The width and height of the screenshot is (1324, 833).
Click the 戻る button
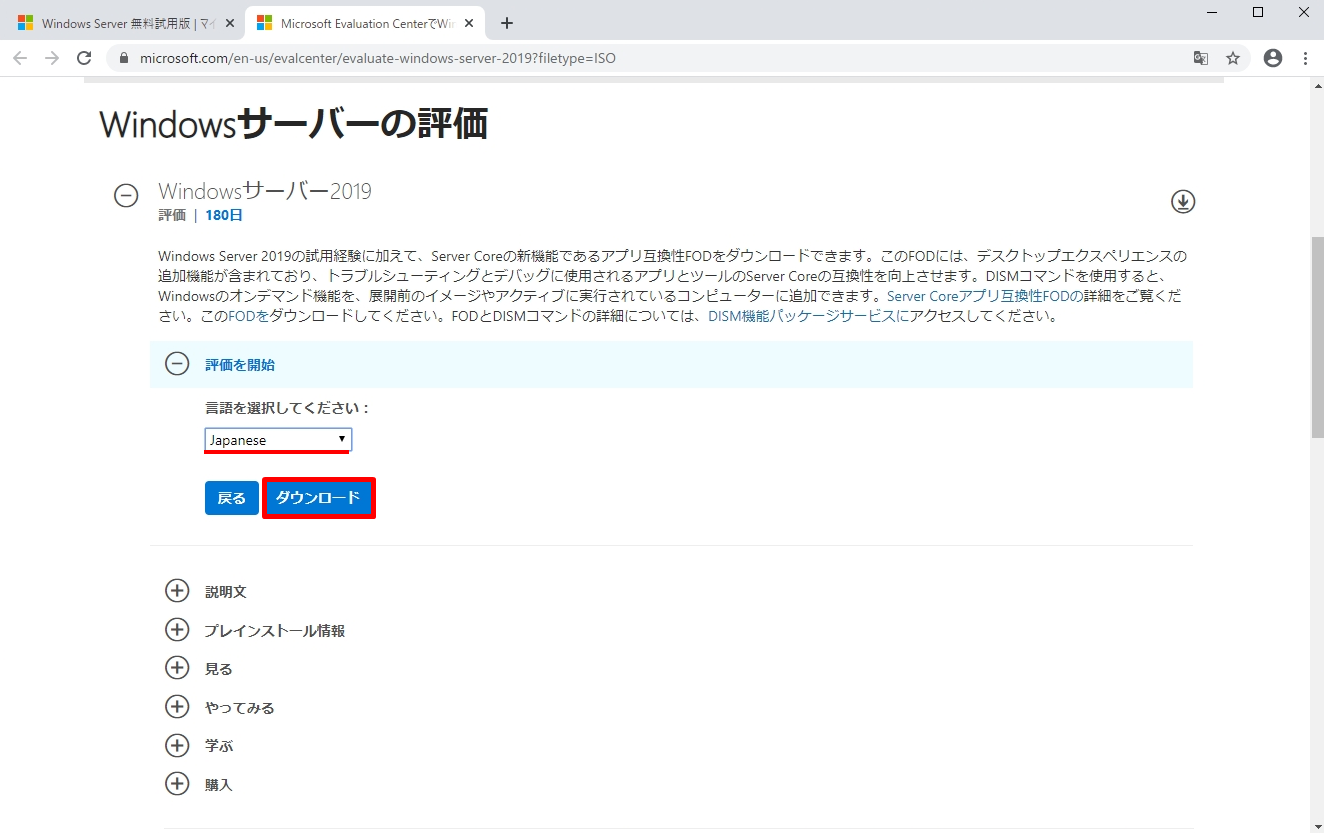[232, 498]
